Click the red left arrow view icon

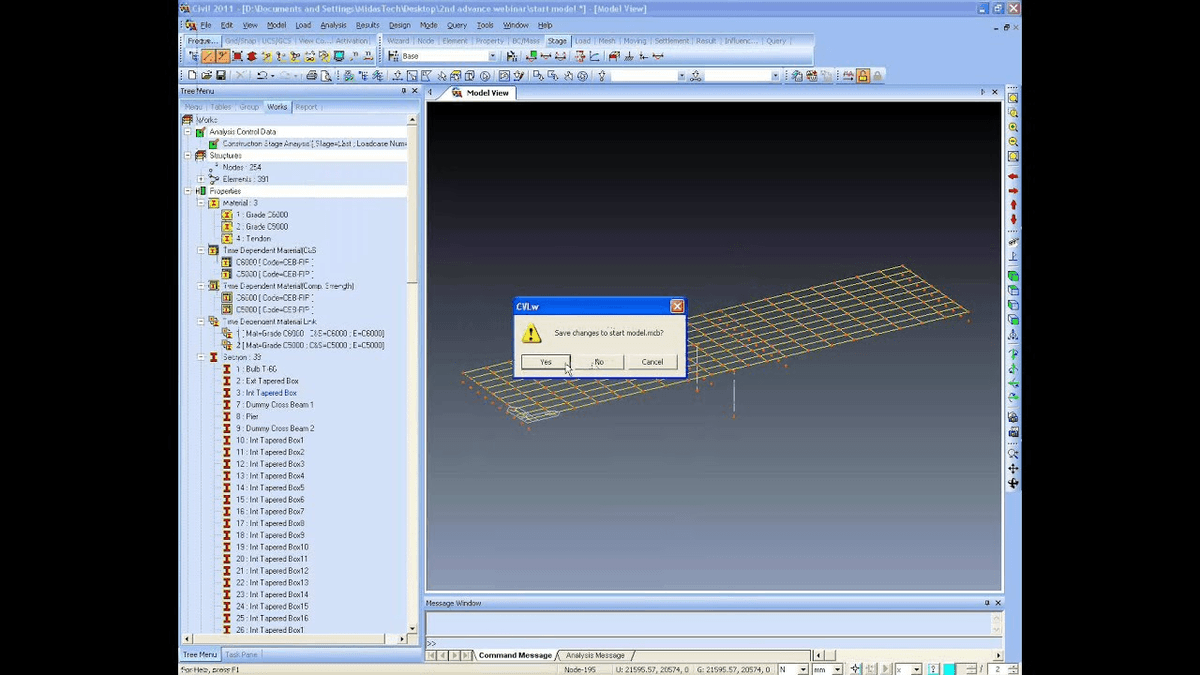click(x=1013, y=177)
